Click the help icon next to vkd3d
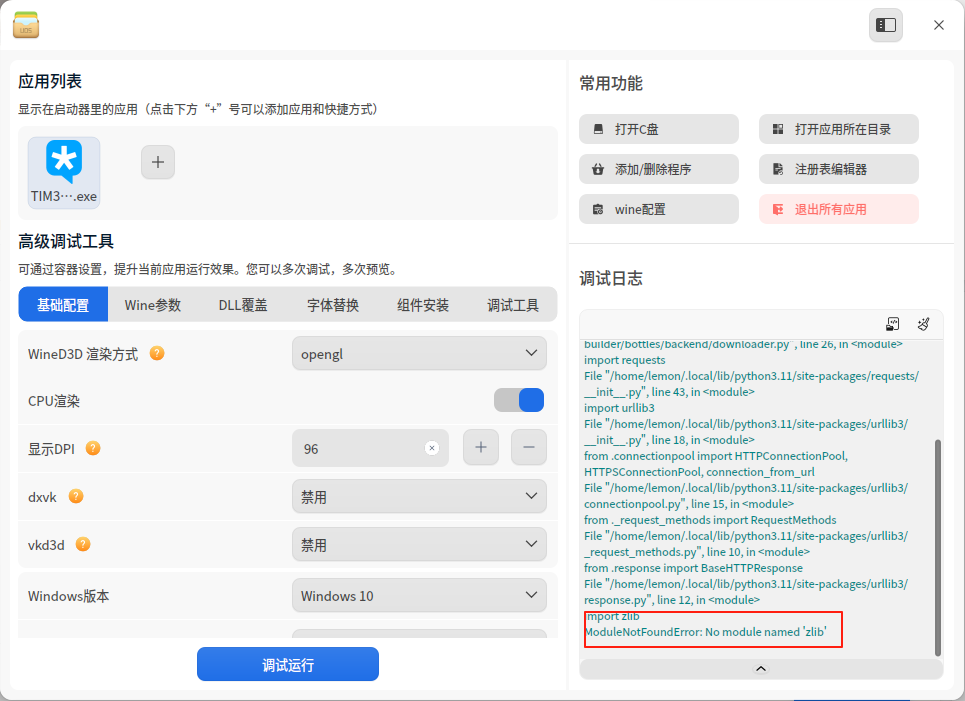The height and width of the screenshot is (701, 965). [x=83, y=544]
